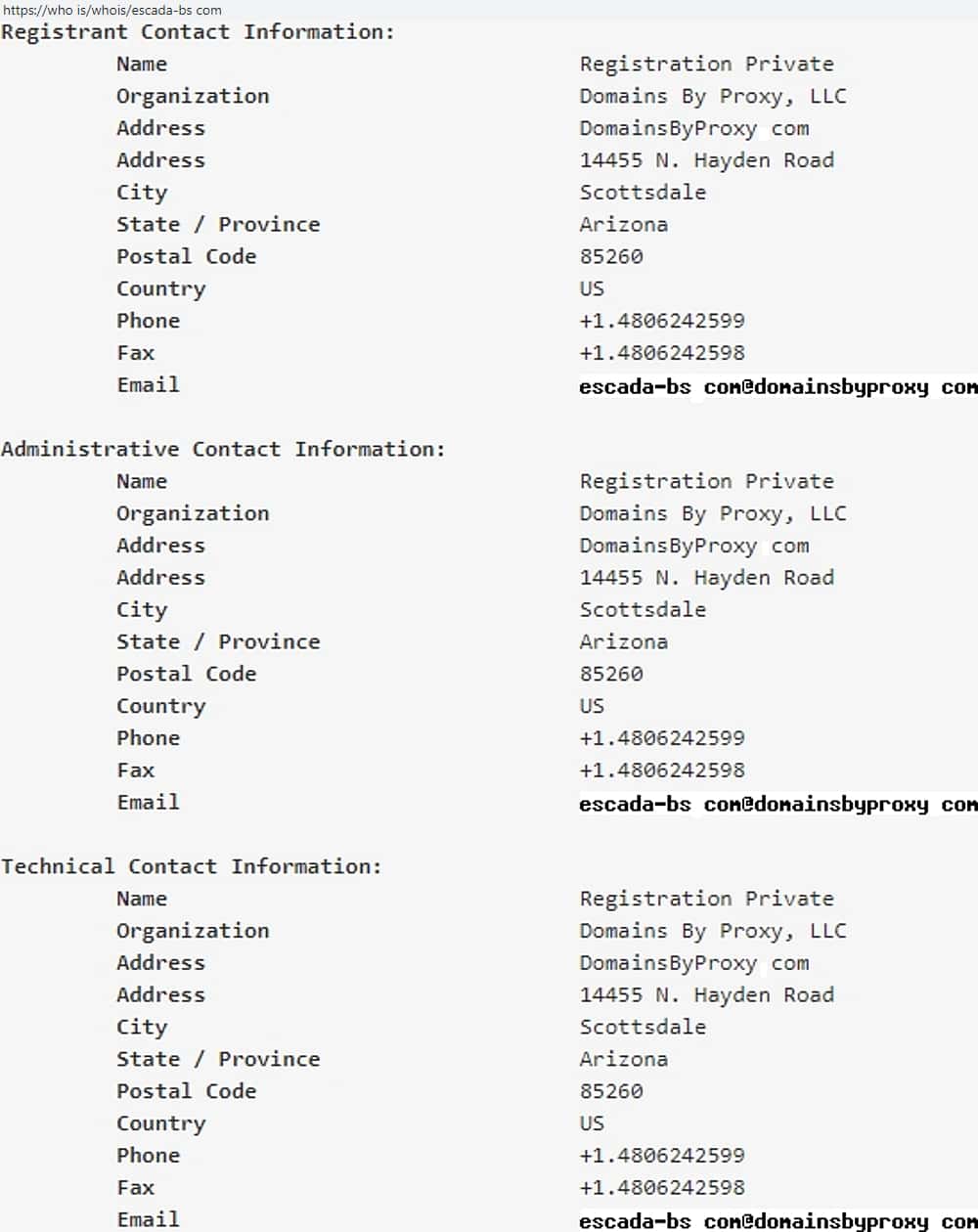Viewport: 978px width, 1232px height.
Task: Click the registrant's city value Scottsdale
Action: [x=643, y=193]
